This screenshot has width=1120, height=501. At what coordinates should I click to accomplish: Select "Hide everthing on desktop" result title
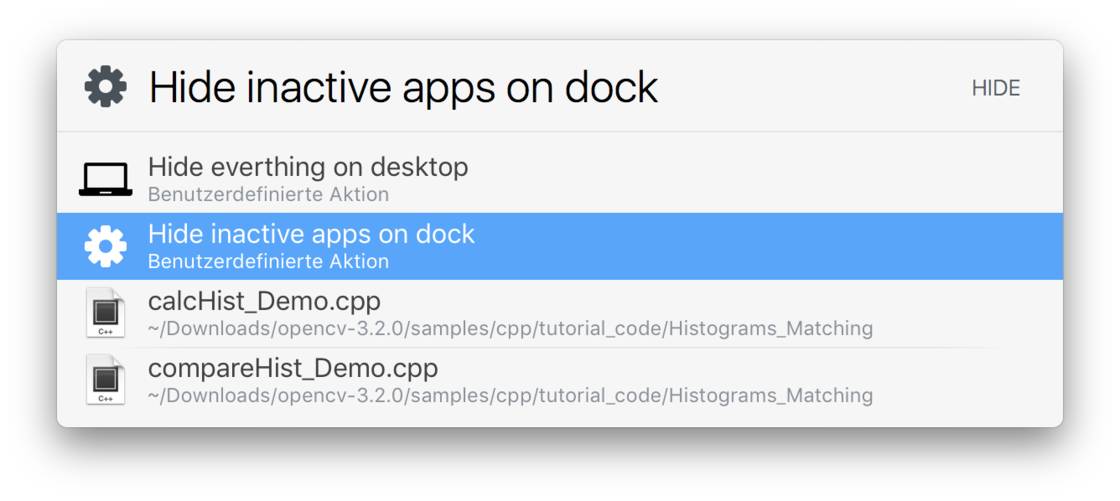point(308,167)
